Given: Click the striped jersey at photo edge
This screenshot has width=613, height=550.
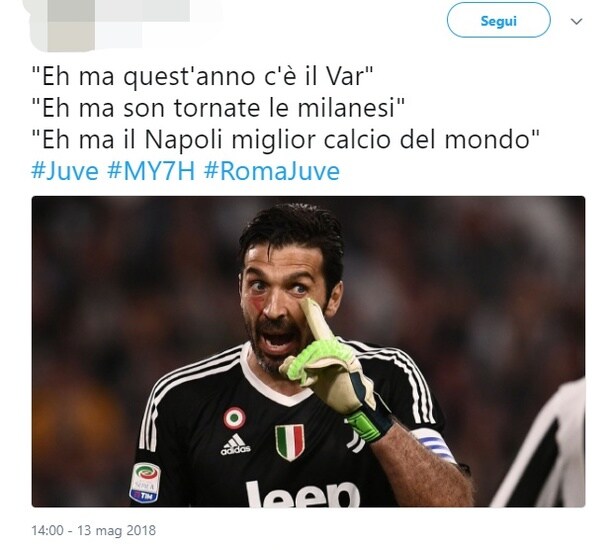Looking at the screenshot, I should [x=543, y=446].
